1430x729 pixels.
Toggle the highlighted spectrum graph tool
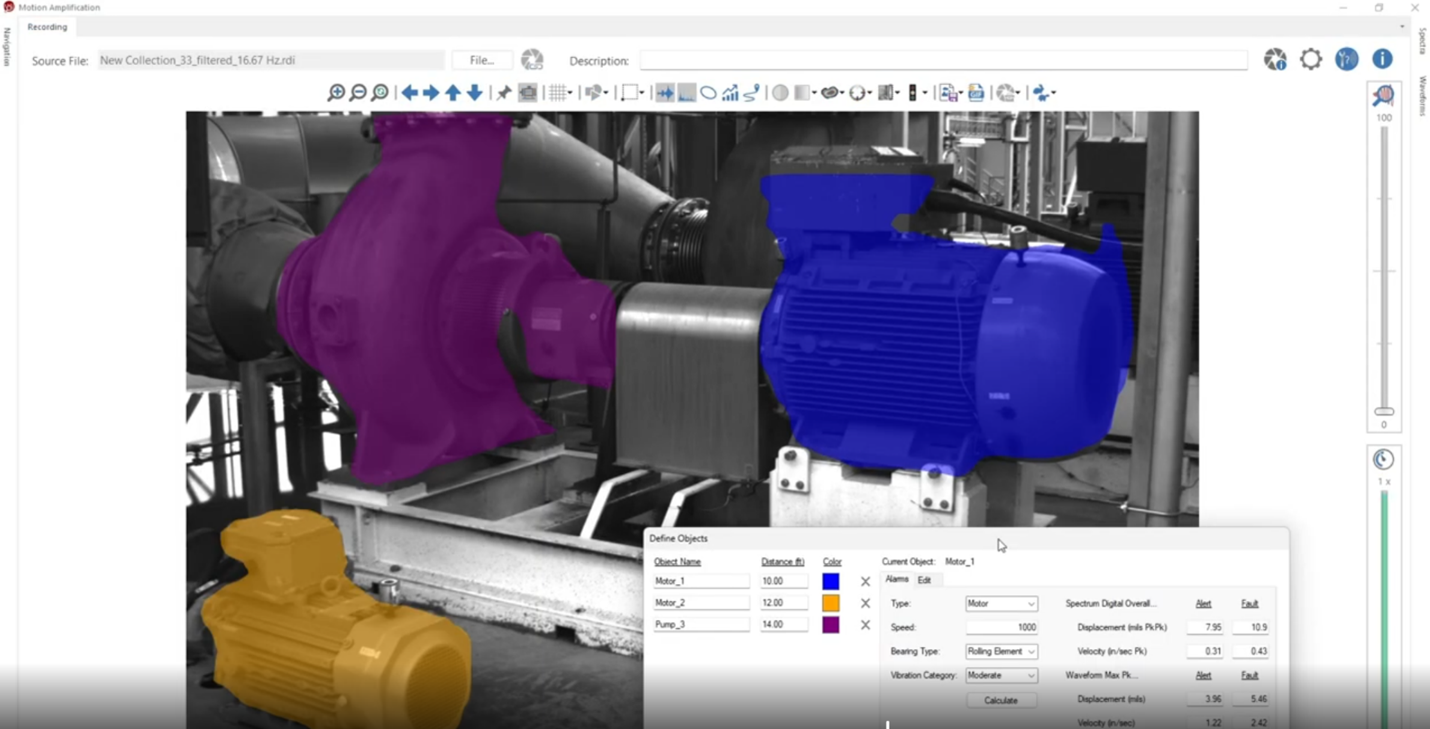click(x=687, y=93)
